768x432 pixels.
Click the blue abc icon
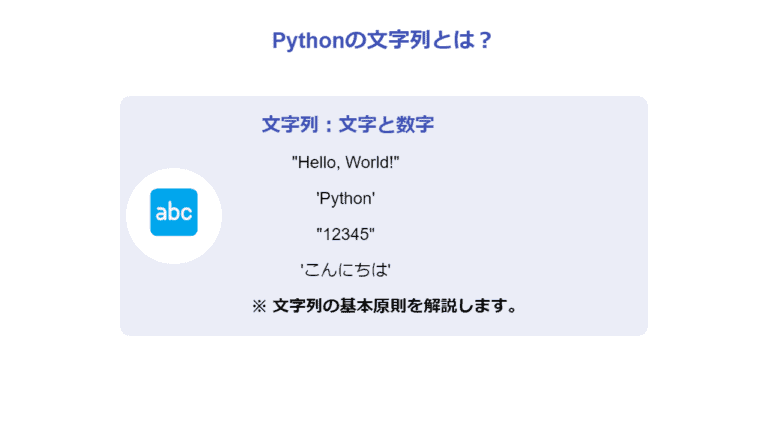pos(174,212)
